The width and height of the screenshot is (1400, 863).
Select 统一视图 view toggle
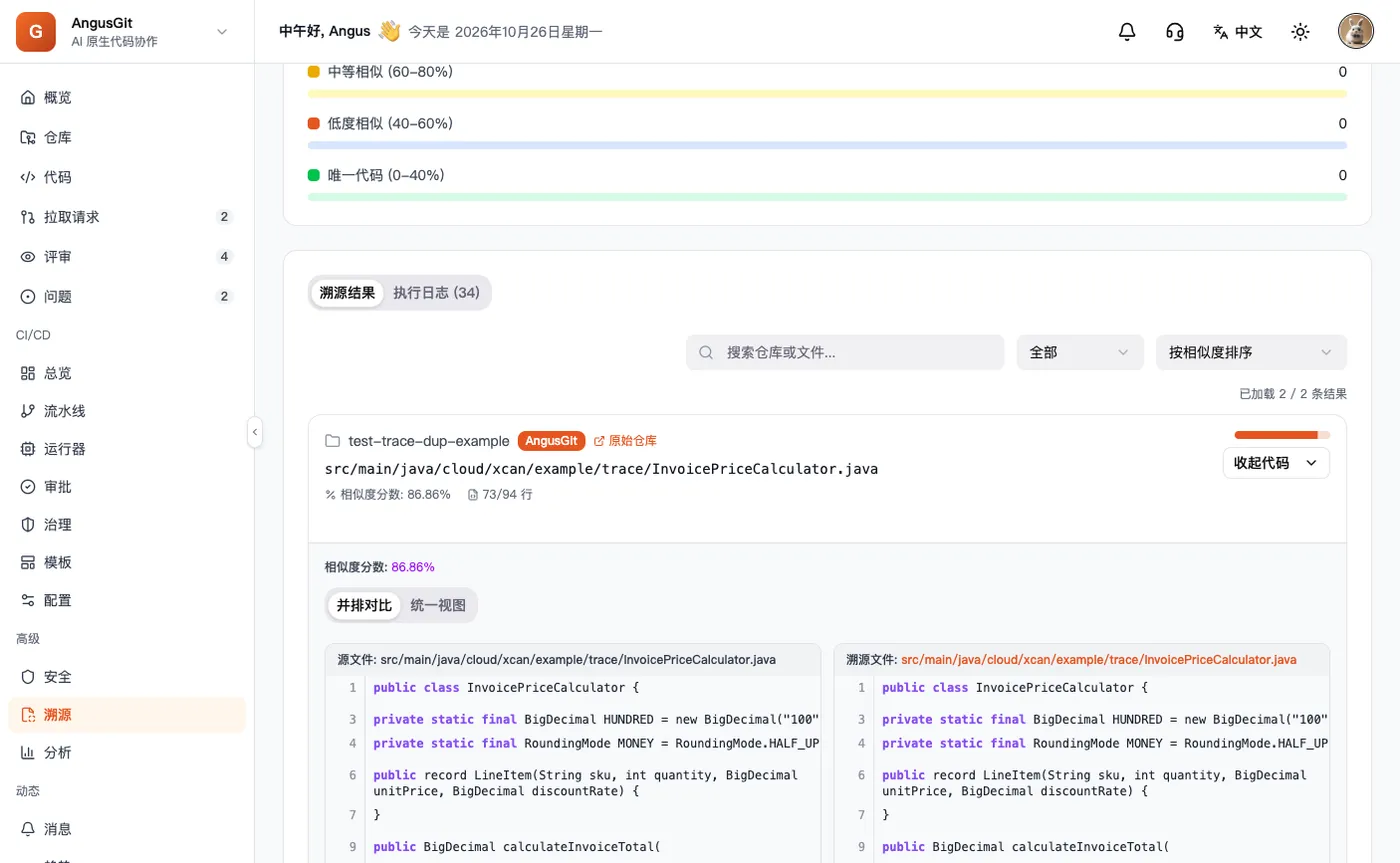click(438, 605)
